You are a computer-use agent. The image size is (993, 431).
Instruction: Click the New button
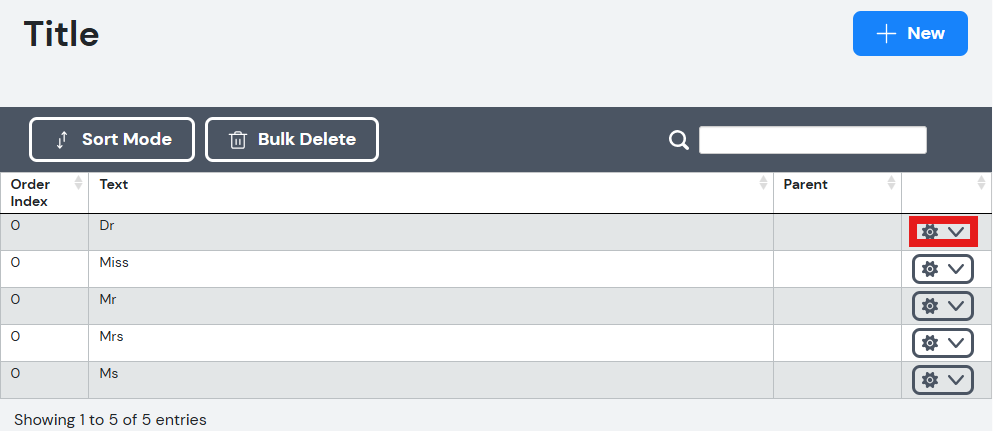pos(910,34)
